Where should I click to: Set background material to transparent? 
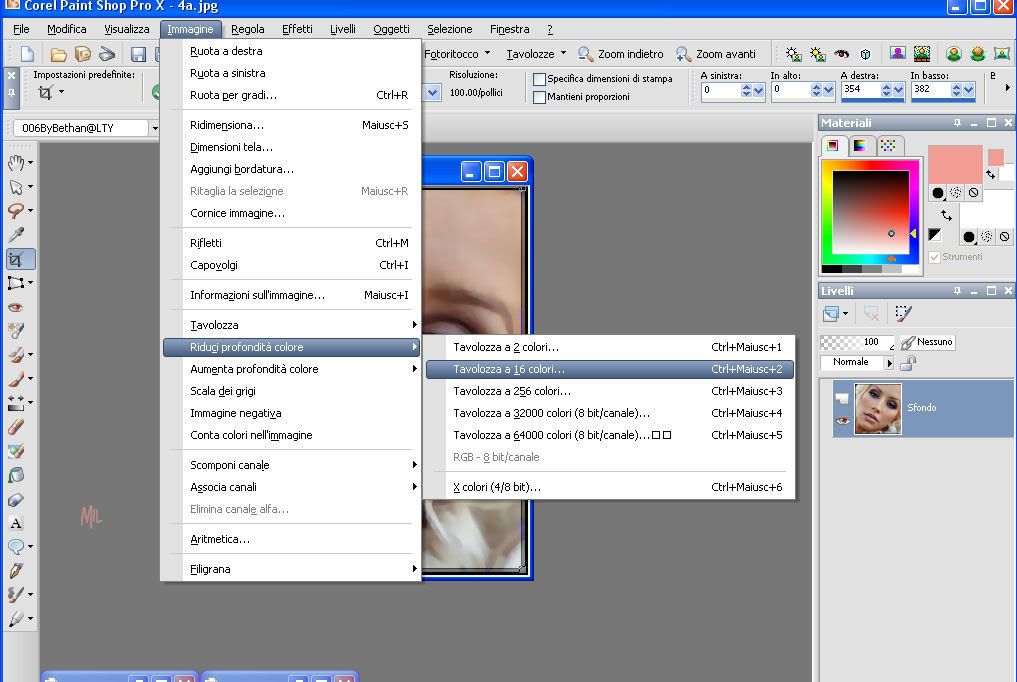coord(1004,237)
